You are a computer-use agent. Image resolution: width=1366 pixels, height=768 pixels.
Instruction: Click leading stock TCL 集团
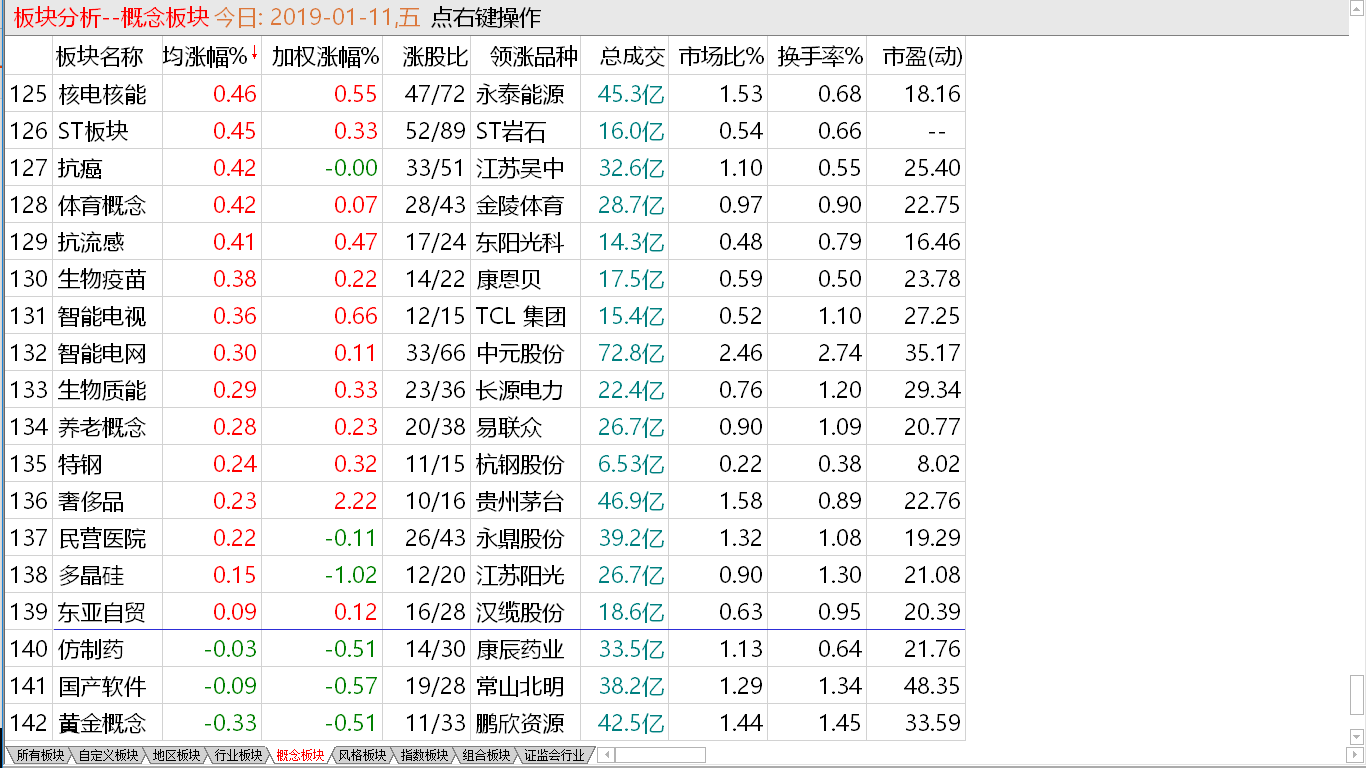point(521,316)
